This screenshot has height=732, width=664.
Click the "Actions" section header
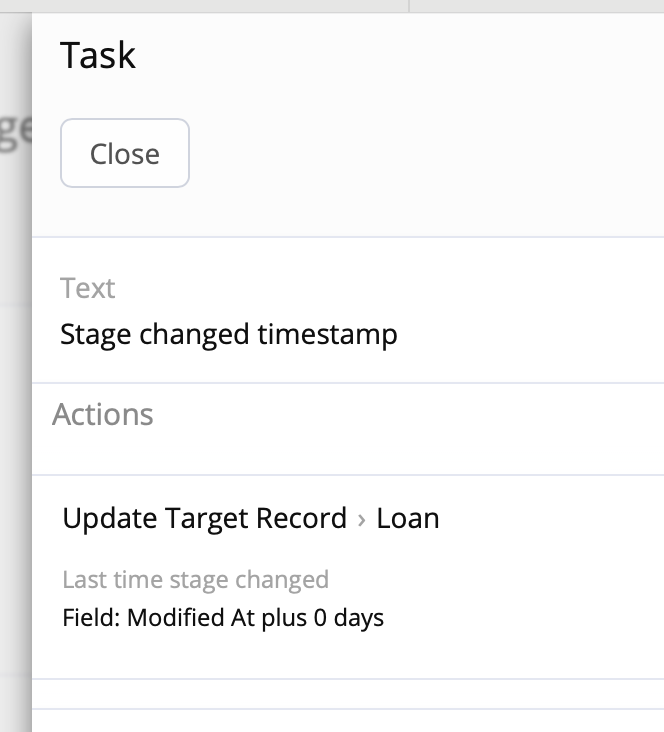(103, 415)
